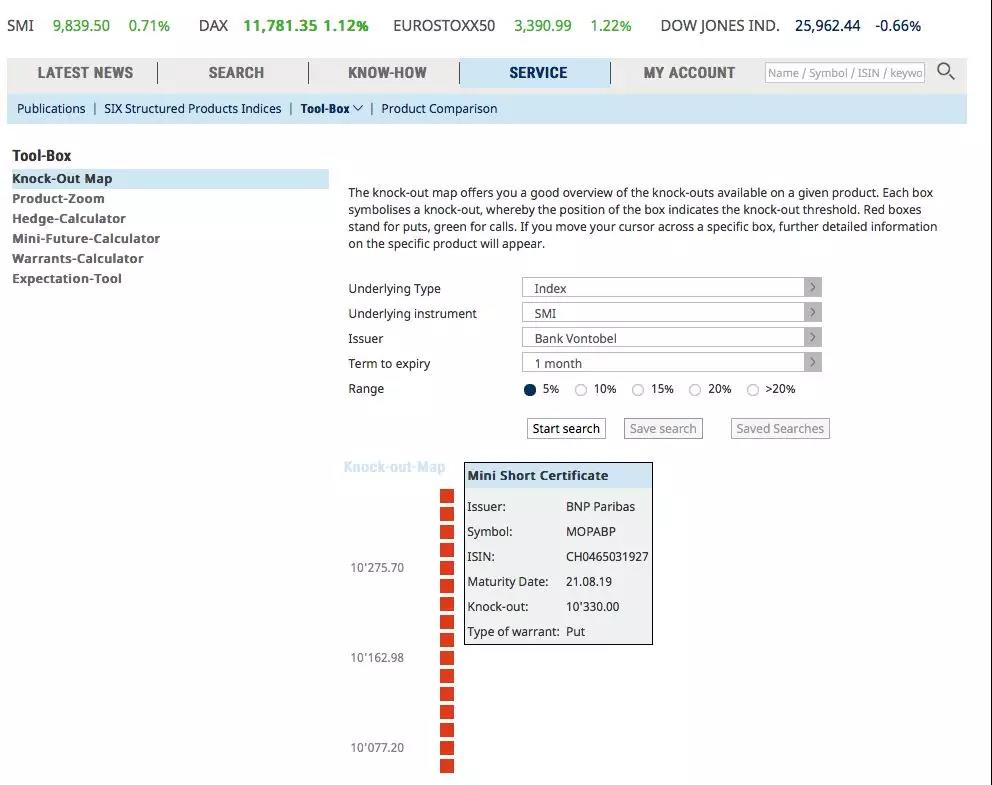Click the red knock-out box beside 10'162.98
The width and height of the screenshot is (992, 785).
tap(447, 658)
